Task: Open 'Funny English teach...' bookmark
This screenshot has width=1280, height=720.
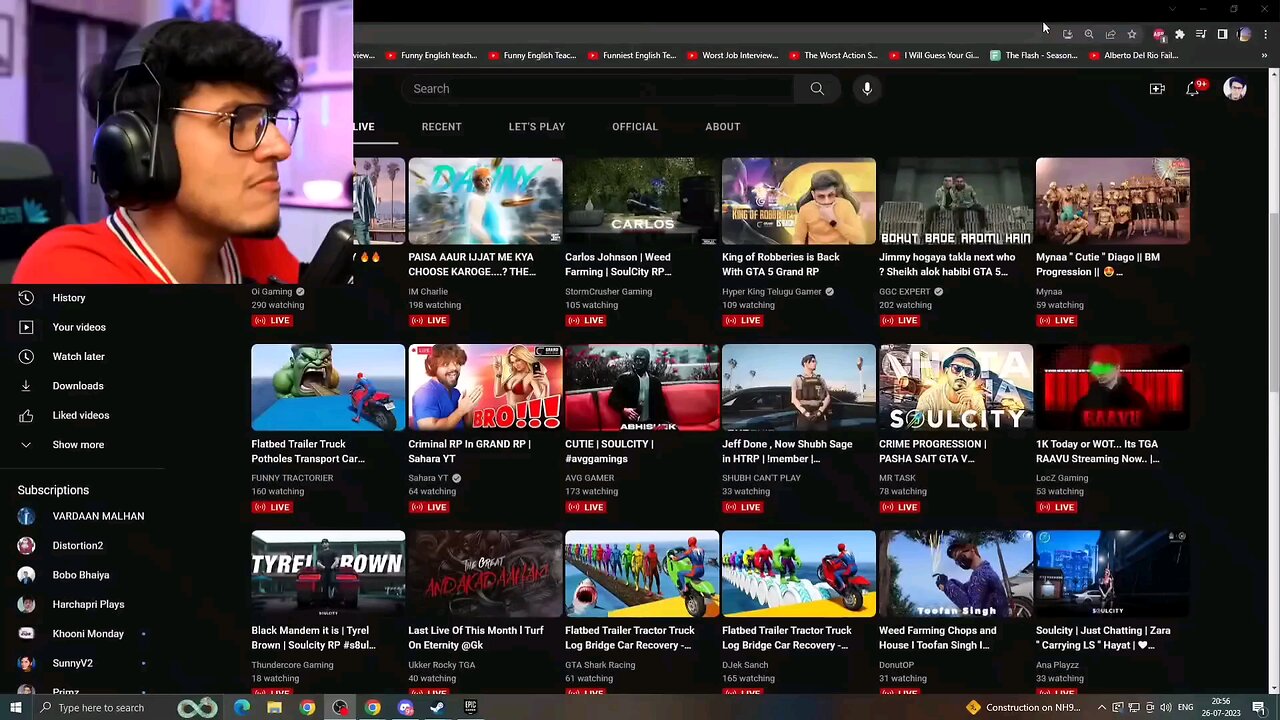Action: tap(432, 56)
